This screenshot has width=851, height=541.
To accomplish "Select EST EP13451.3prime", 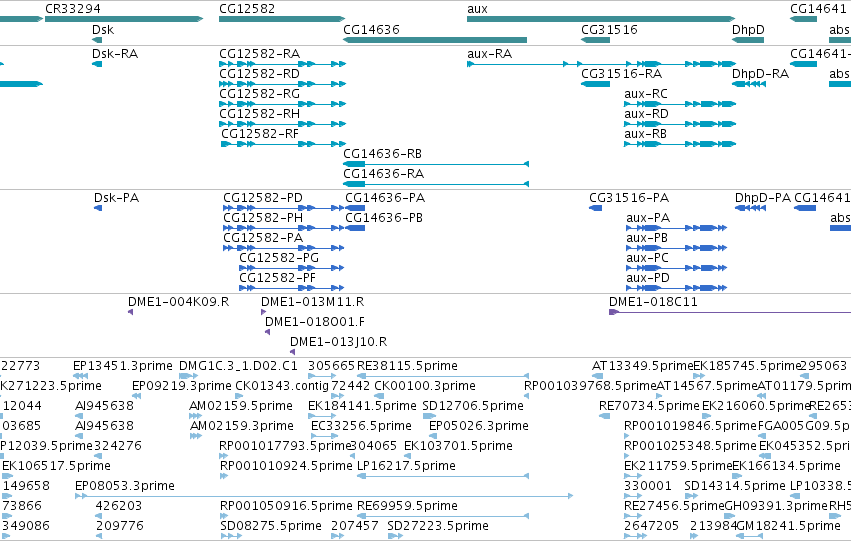I will click(123, 366).
